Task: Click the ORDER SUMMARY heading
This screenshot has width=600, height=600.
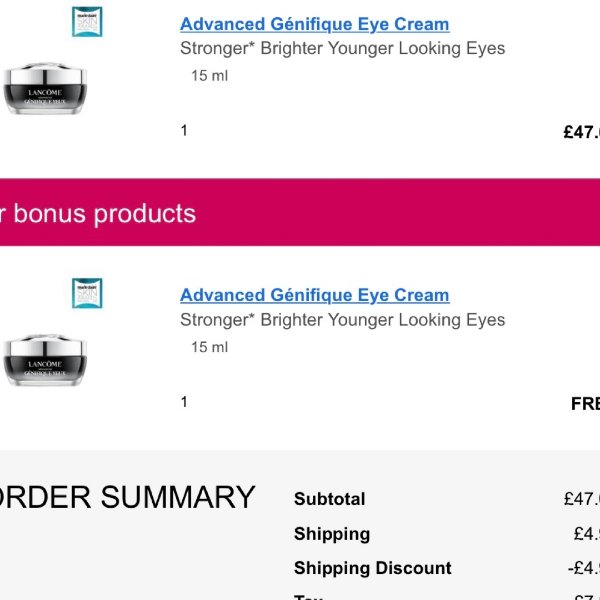Action: tap(127, 497)
